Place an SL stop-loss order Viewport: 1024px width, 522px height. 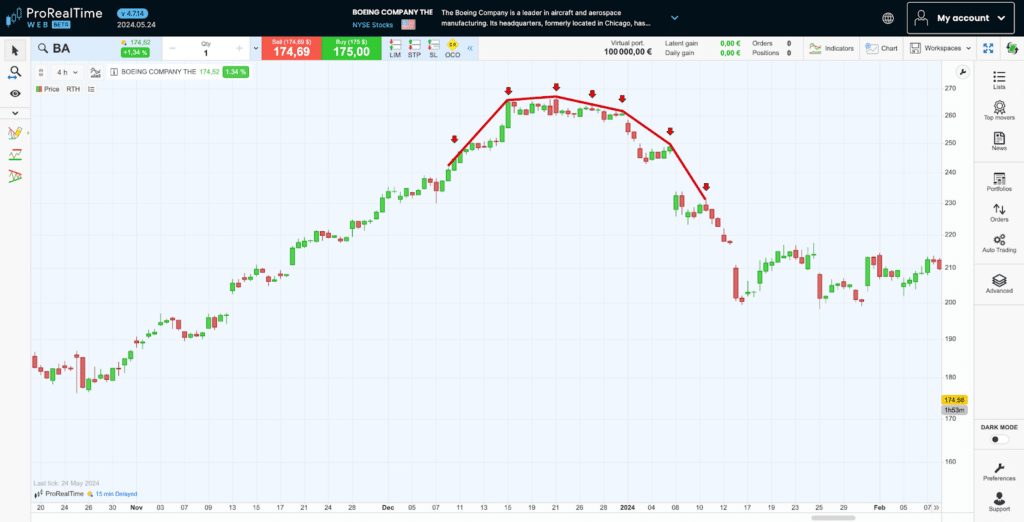[x=433, y=49]
